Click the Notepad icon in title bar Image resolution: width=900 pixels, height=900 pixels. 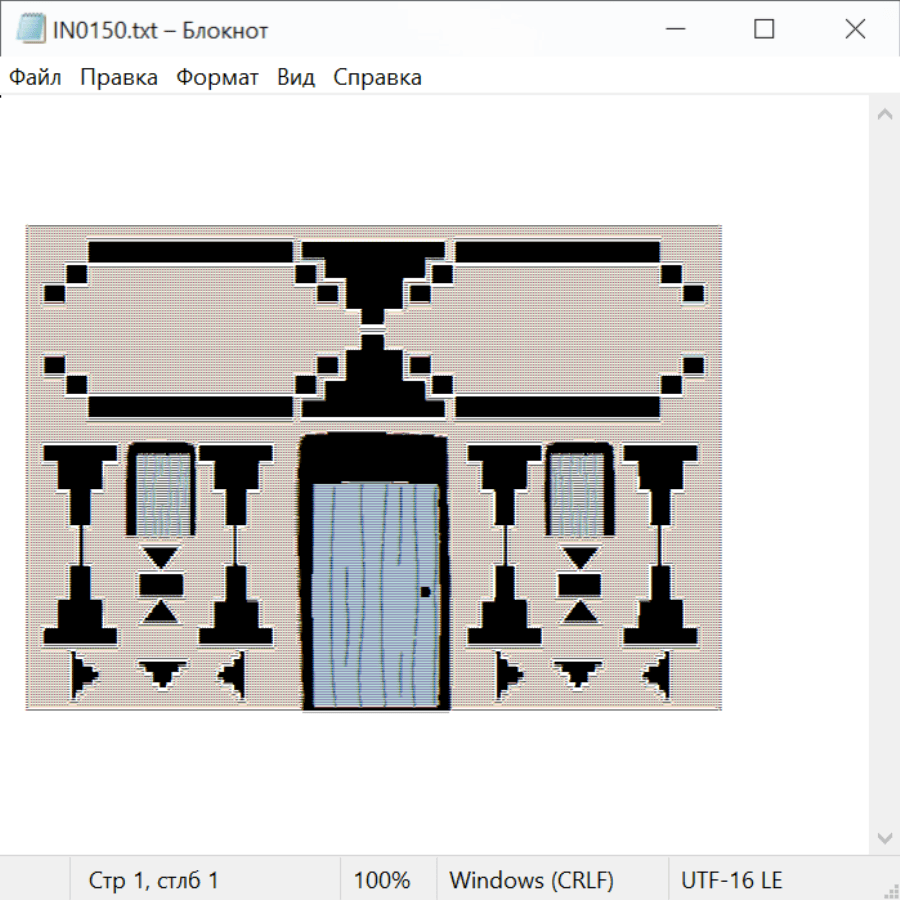(31, 30)
